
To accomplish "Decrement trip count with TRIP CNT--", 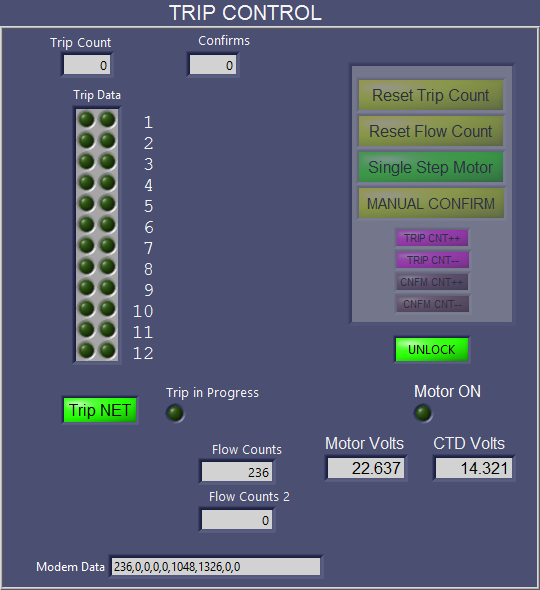I will (432, 260).
